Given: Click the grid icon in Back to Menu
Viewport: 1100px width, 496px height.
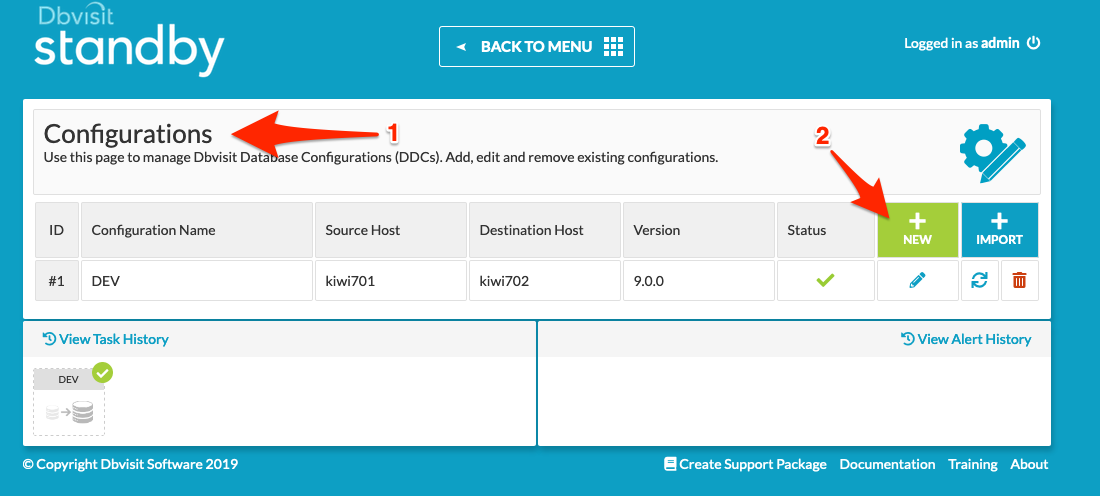Looking at the screenshot, I should [613, 46].
